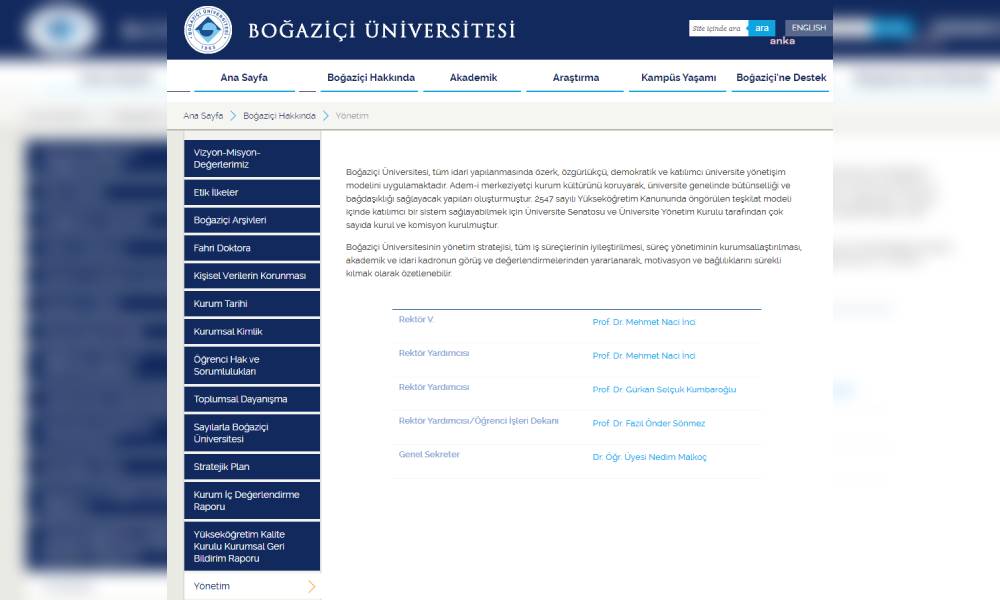Screen dimensions: 1000x600
Task: Open the Kampüs Yaşamı navigation tab
Action: coord(678,78)
